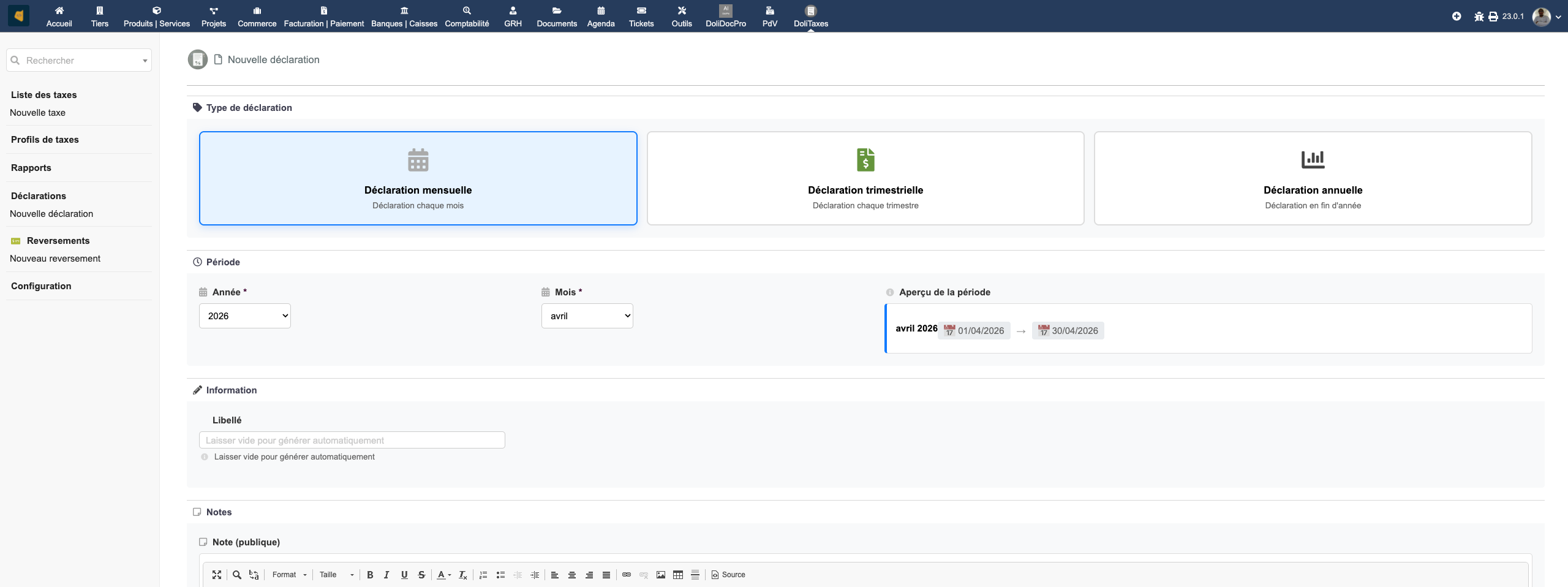The image size is (1568, 587).
Task: Click the insert link icon
Action: coord(626,575)
